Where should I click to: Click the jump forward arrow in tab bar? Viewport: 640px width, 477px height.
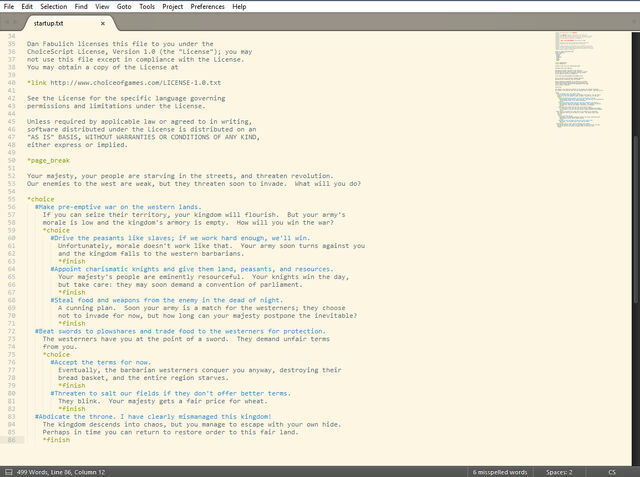(16, 22)
